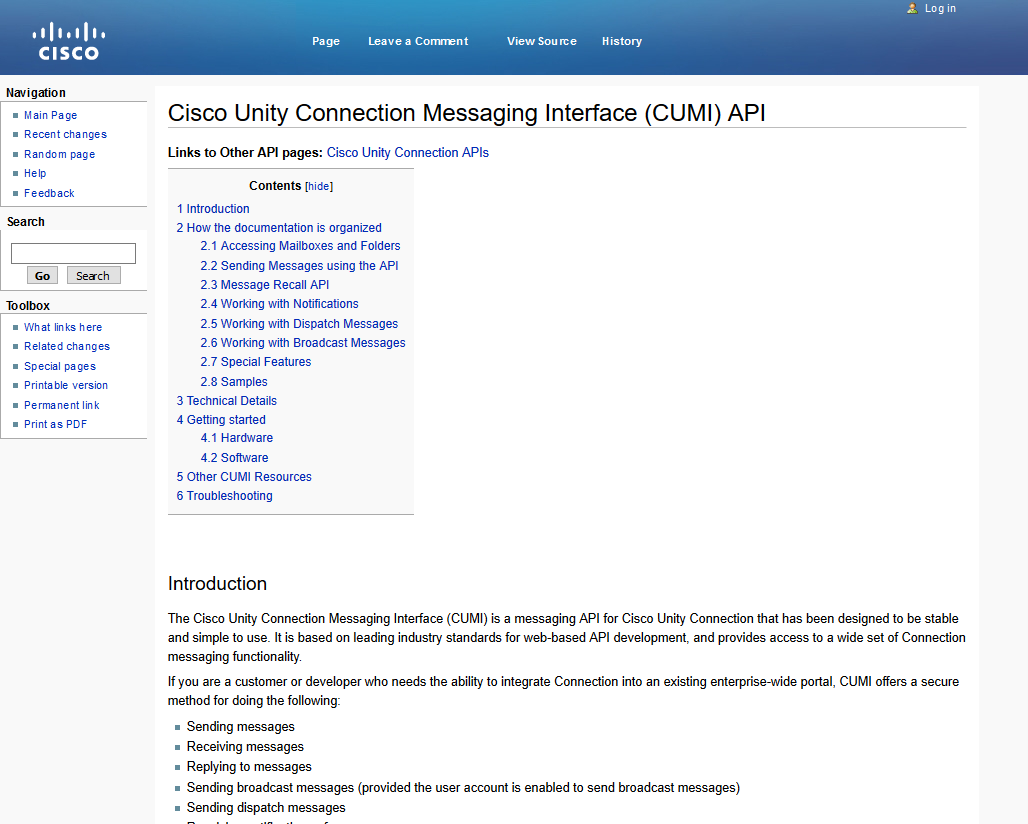Open What links here in Toolbox
The width and height of the screenshot is (1028, 824).
(x=63, y=327)
